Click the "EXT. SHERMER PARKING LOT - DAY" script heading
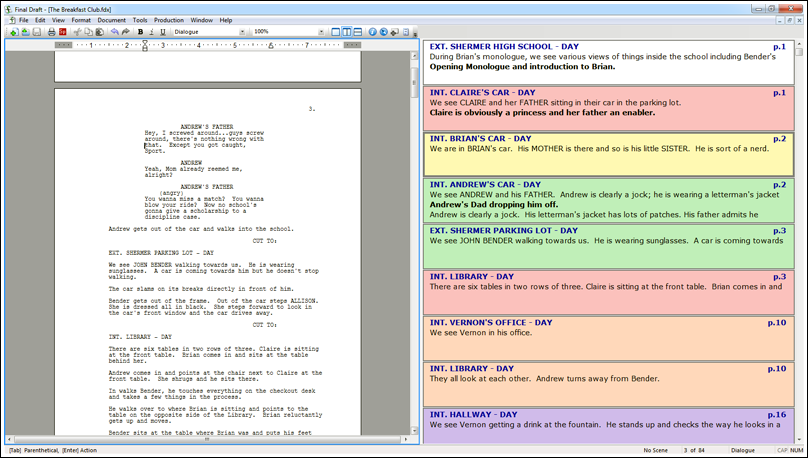808x458 pixels. (161, 253)
